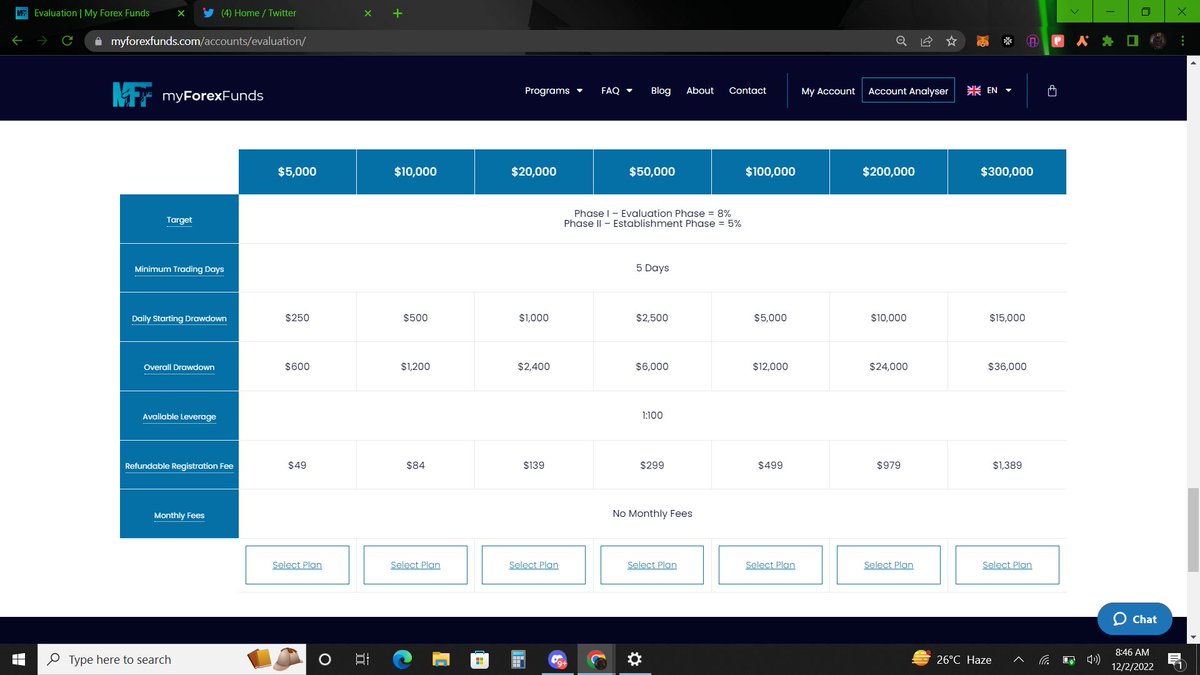Open the pink P extension icon
This screenshot has height=675, width=1200.
(x=1057, y=41)
